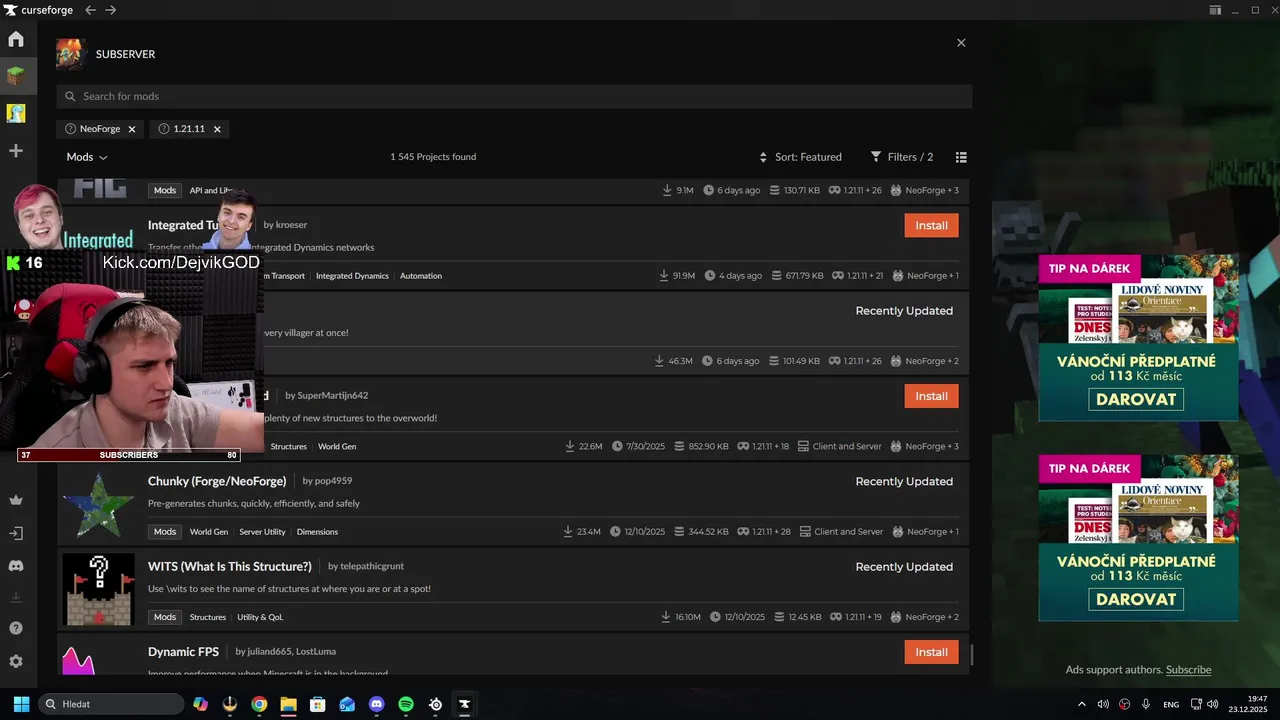The width and height of the screenshot is (1280, 720).
Task: Open the CurseForge Home sidebar icon
Action: 16,40
